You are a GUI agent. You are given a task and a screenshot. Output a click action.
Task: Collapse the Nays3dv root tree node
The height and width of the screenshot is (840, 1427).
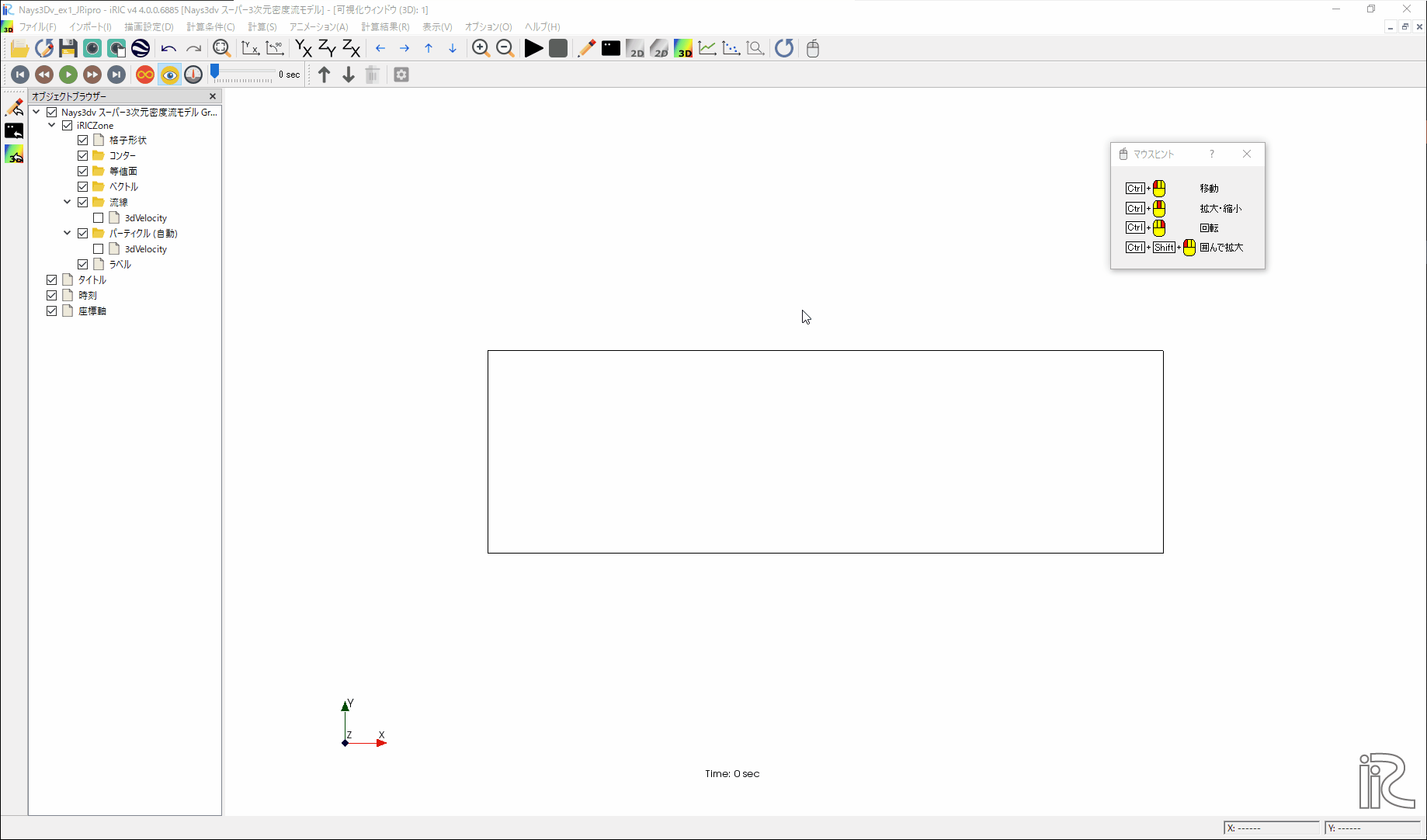click(x=36, y=112)
